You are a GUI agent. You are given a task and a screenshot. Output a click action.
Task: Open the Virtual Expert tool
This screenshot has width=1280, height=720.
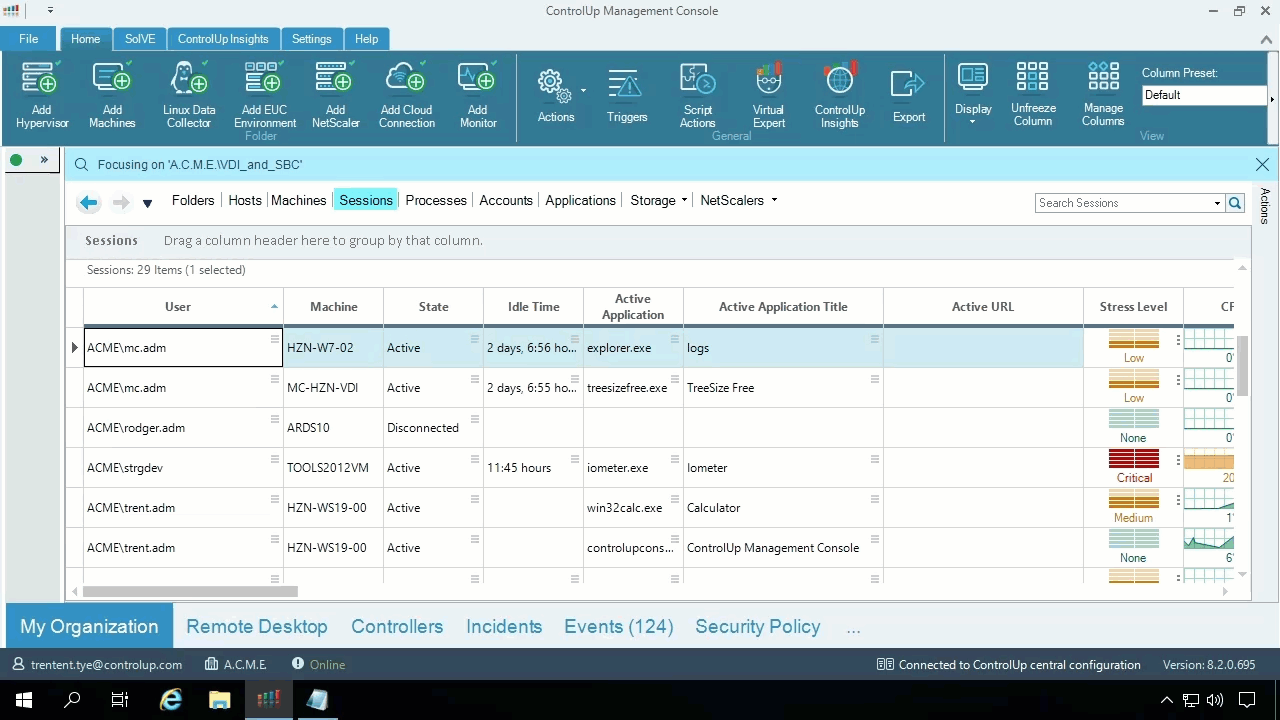coord(769,95)
